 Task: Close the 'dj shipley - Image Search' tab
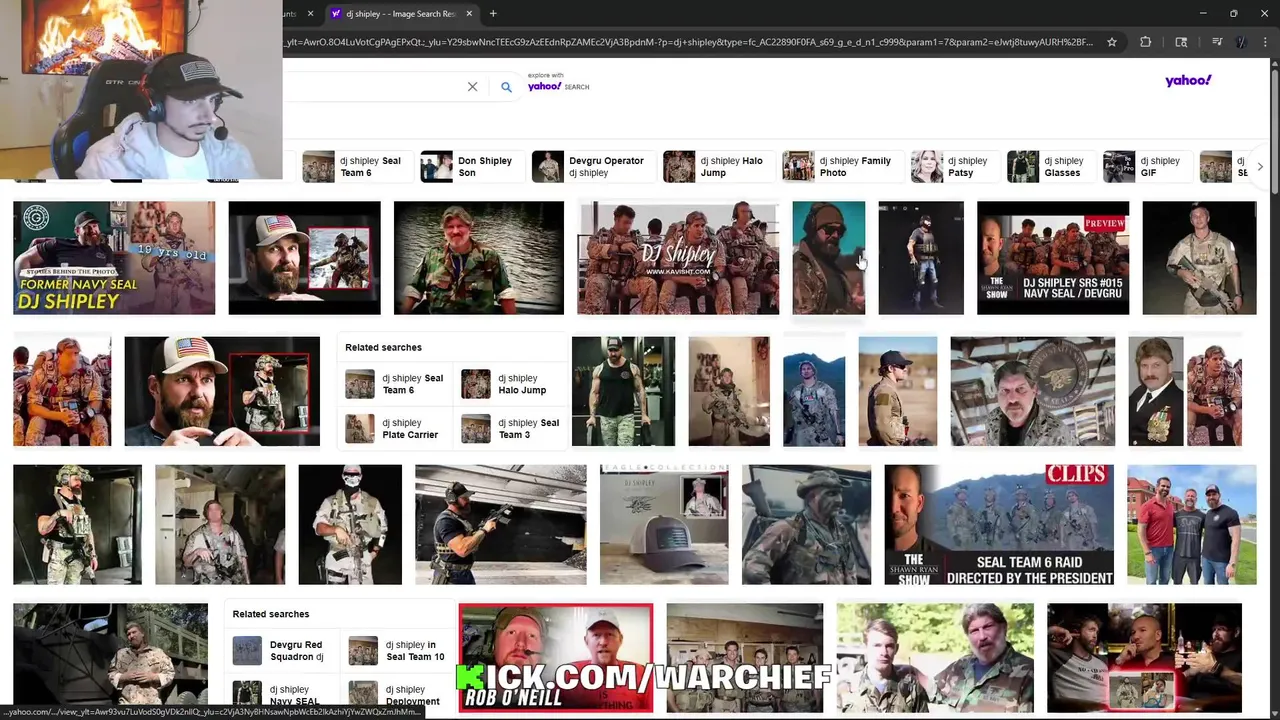468,14
